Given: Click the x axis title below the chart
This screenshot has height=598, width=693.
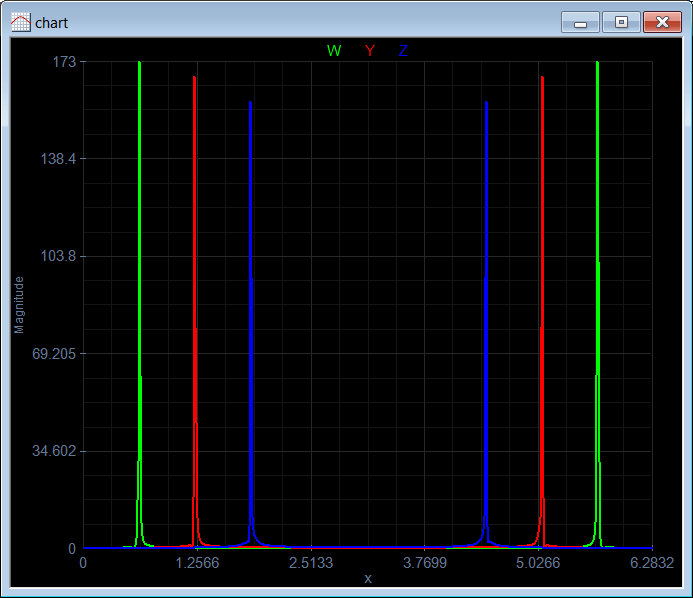Looking at the screenshot, I should 368,579.
